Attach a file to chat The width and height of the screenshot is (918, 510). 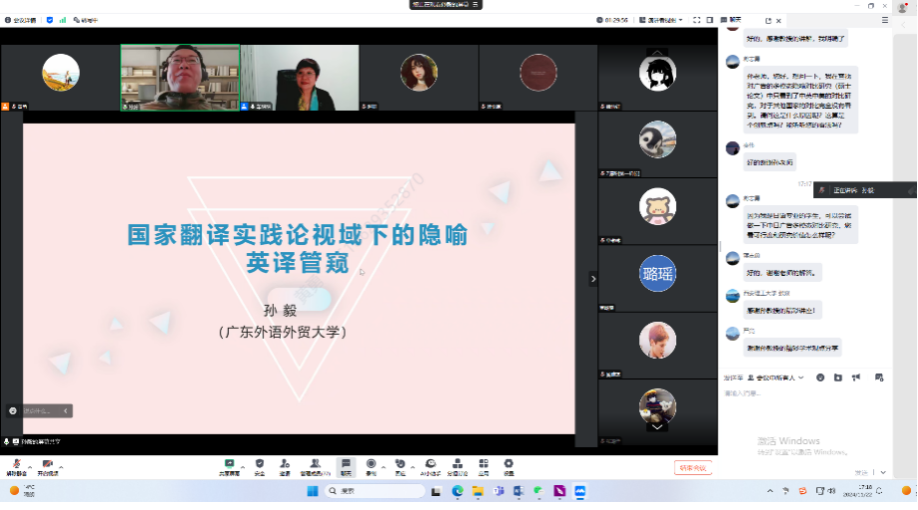coord(838,378)
